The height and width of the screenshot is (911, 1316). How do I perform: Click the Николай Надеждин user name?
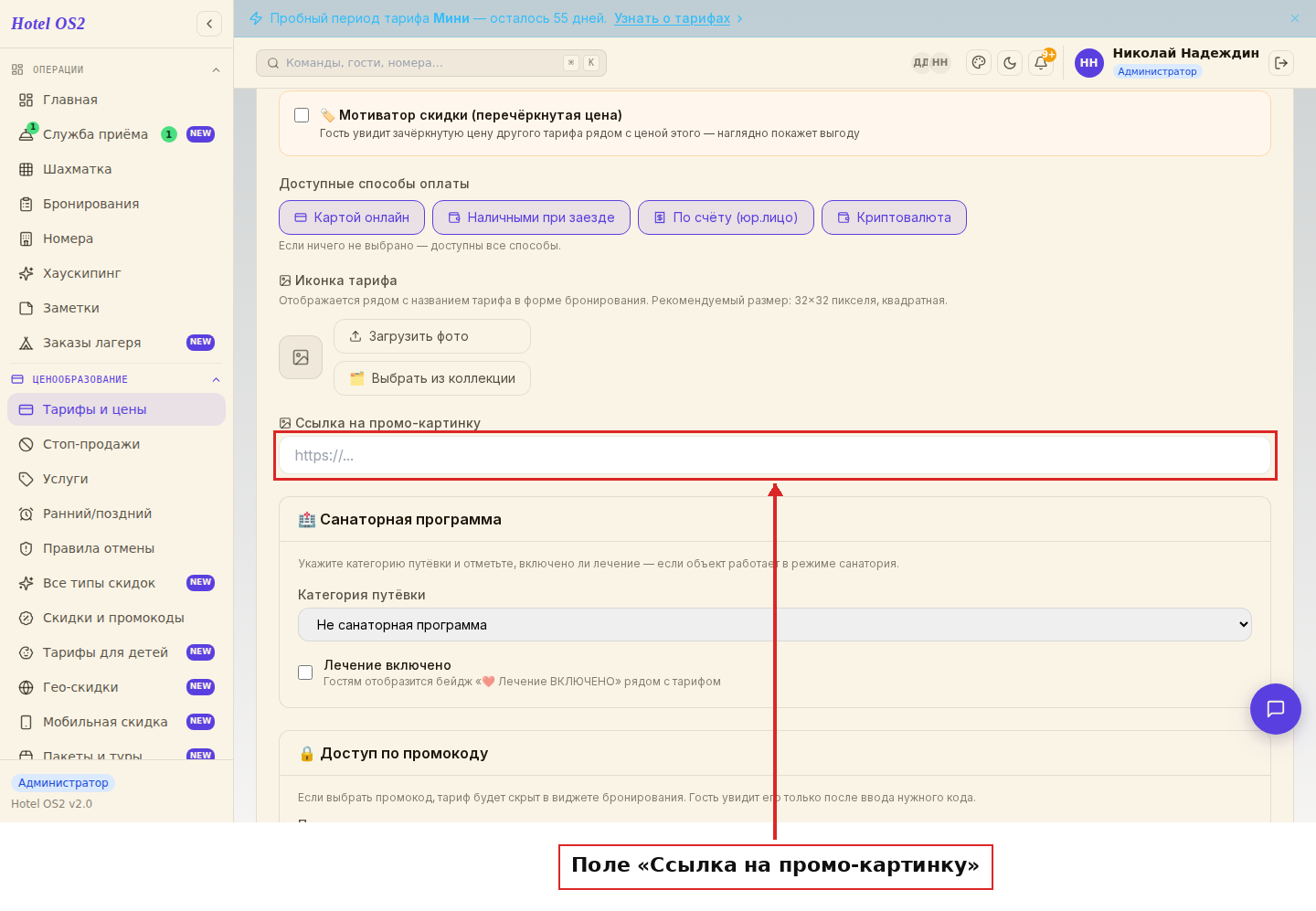[x=1185, y=53]
